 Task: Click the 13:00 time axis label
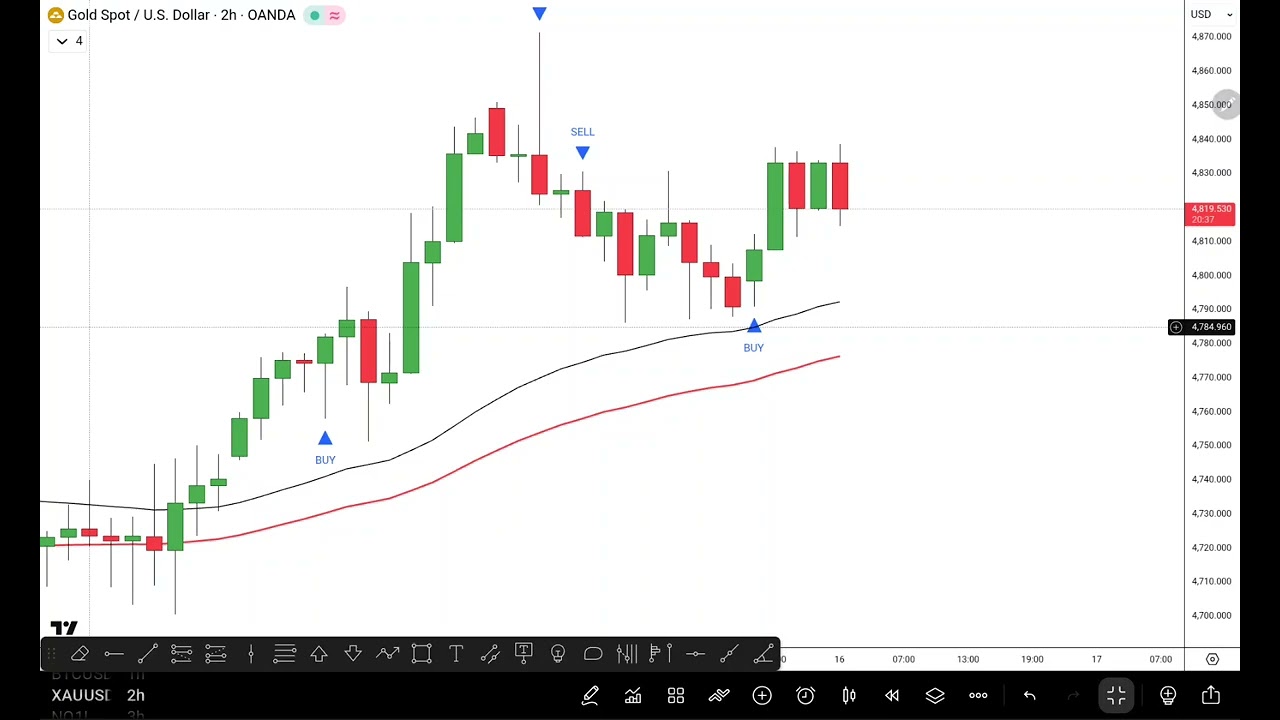[x=967, y=659]
